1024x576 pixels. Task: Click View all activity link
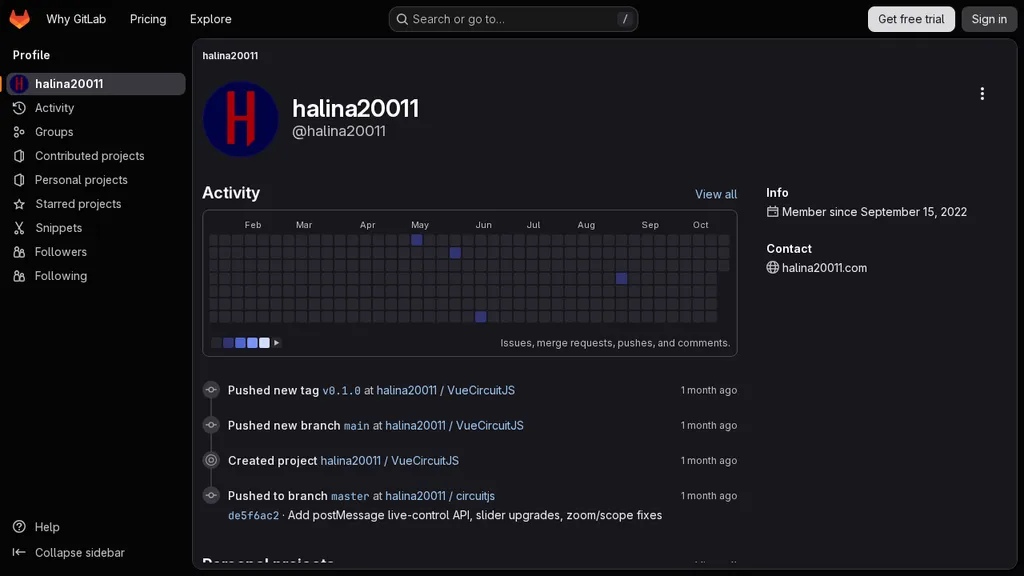716,194
